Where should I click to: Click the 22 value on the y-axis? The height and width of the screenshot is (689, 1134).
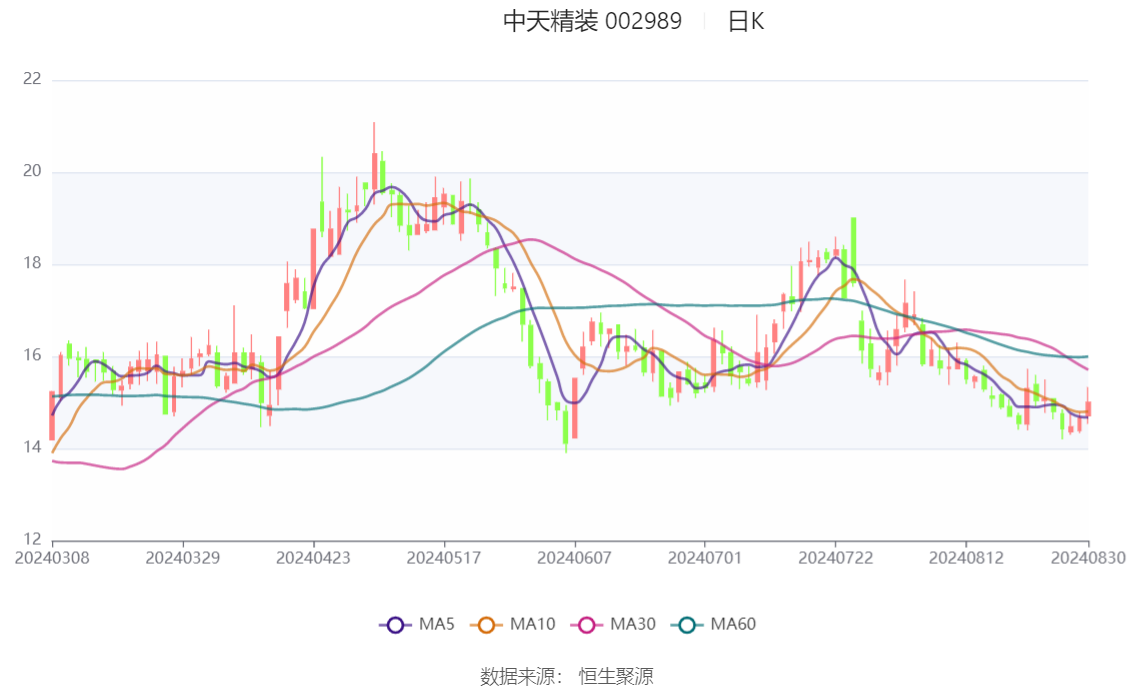pos(32,79)
